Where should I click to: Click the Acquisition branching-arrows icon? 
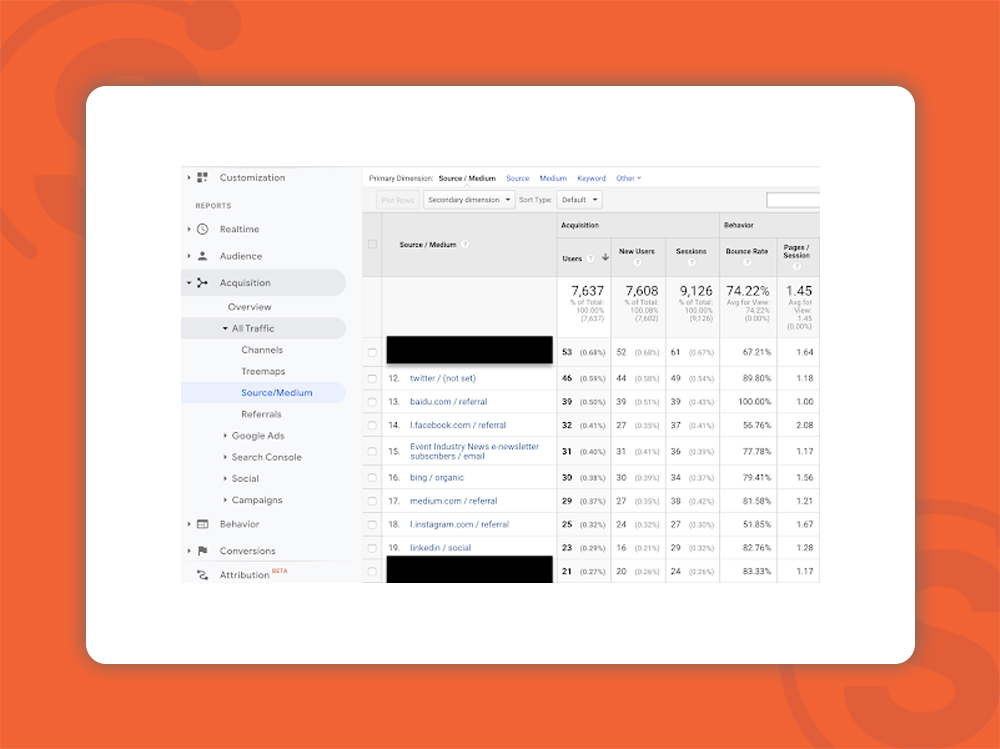click(x=202, y=283)
